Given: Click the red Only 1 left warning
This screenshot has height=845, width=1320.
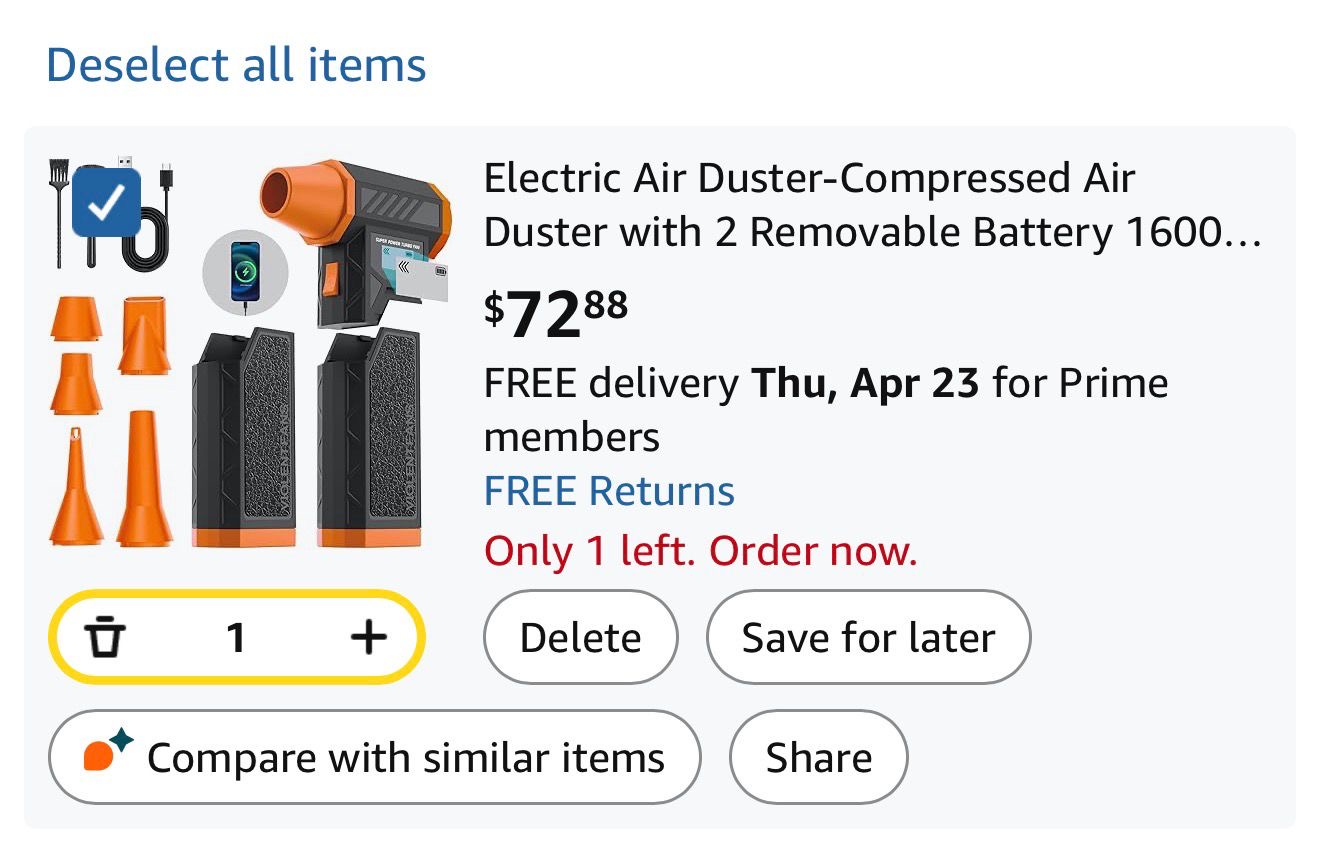Looking at the screenshot, I should [700, 551].
